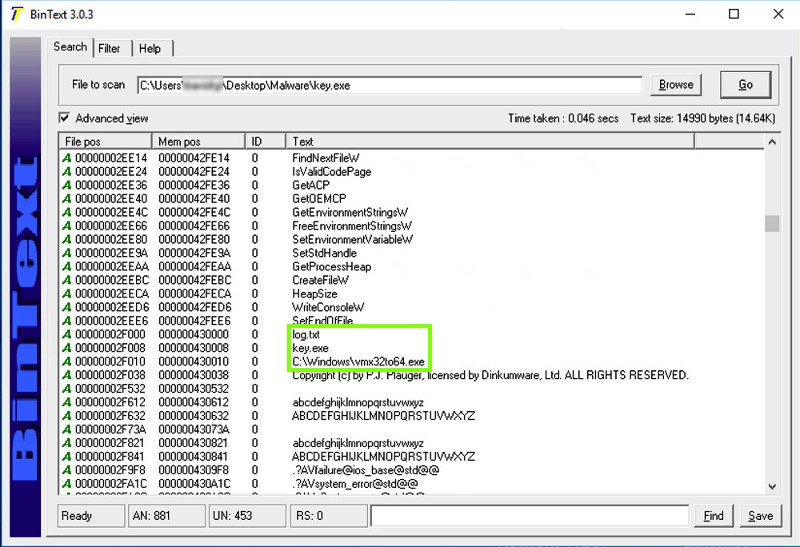Viewport: 800px width, 547px height.
Task: Open the Help tab
Action: pyautogui.click(x=150, y=48)
